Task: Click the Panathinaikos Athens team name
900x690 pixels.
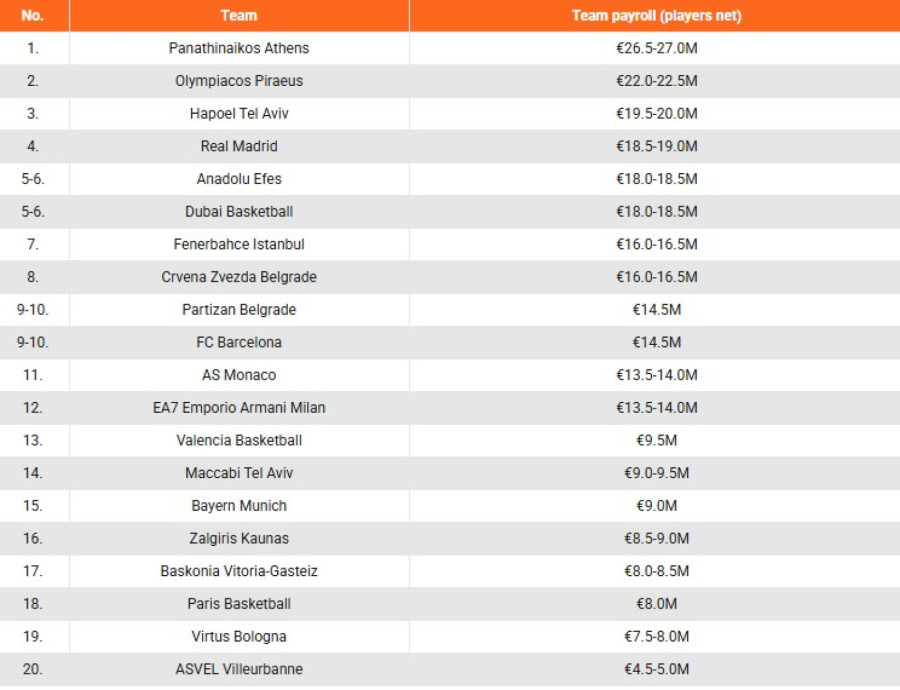Action: click(x=239, y=48)
